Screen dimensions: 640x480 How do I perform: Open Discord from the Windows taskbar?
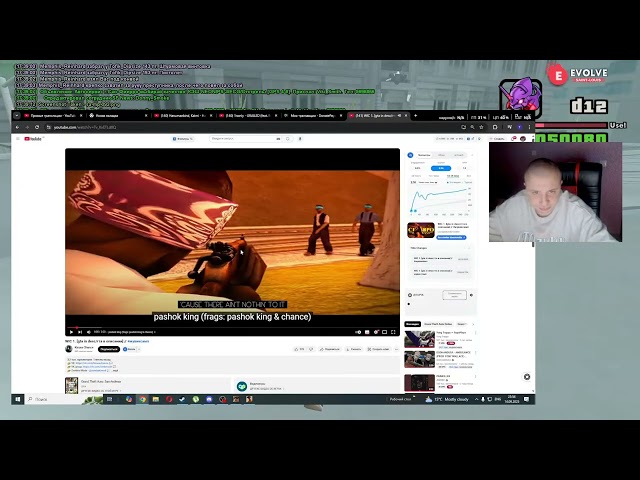pos(209,399)
